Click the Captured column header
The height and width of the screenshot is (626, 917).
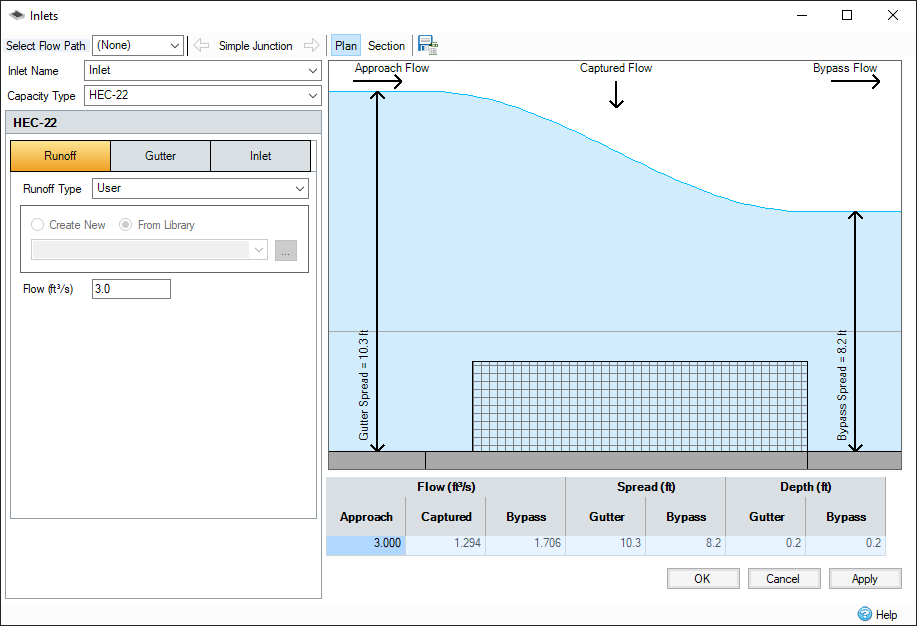coord(446,517)
